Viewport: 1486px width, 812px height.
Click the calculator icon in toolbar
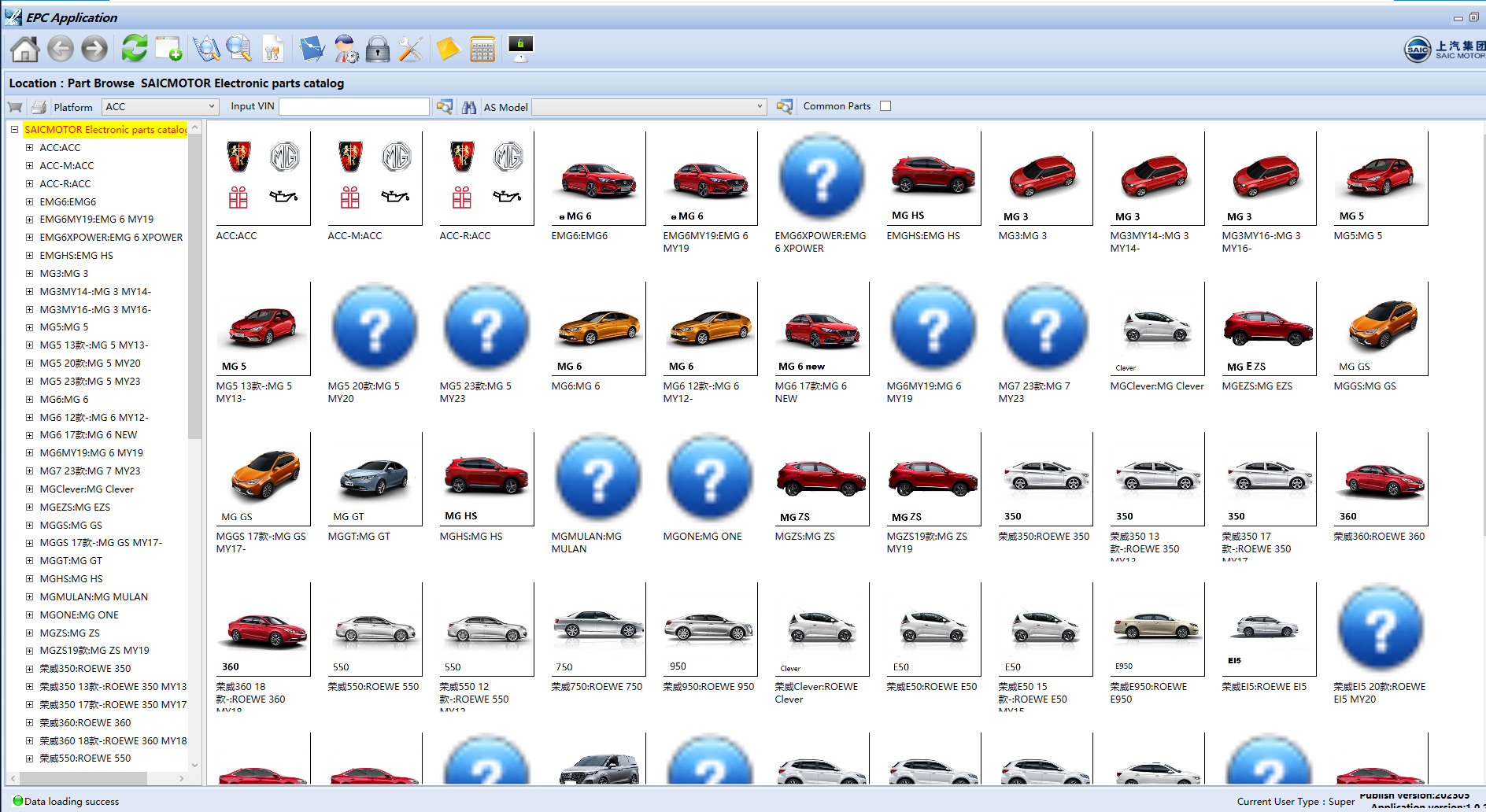click(482, 50)
